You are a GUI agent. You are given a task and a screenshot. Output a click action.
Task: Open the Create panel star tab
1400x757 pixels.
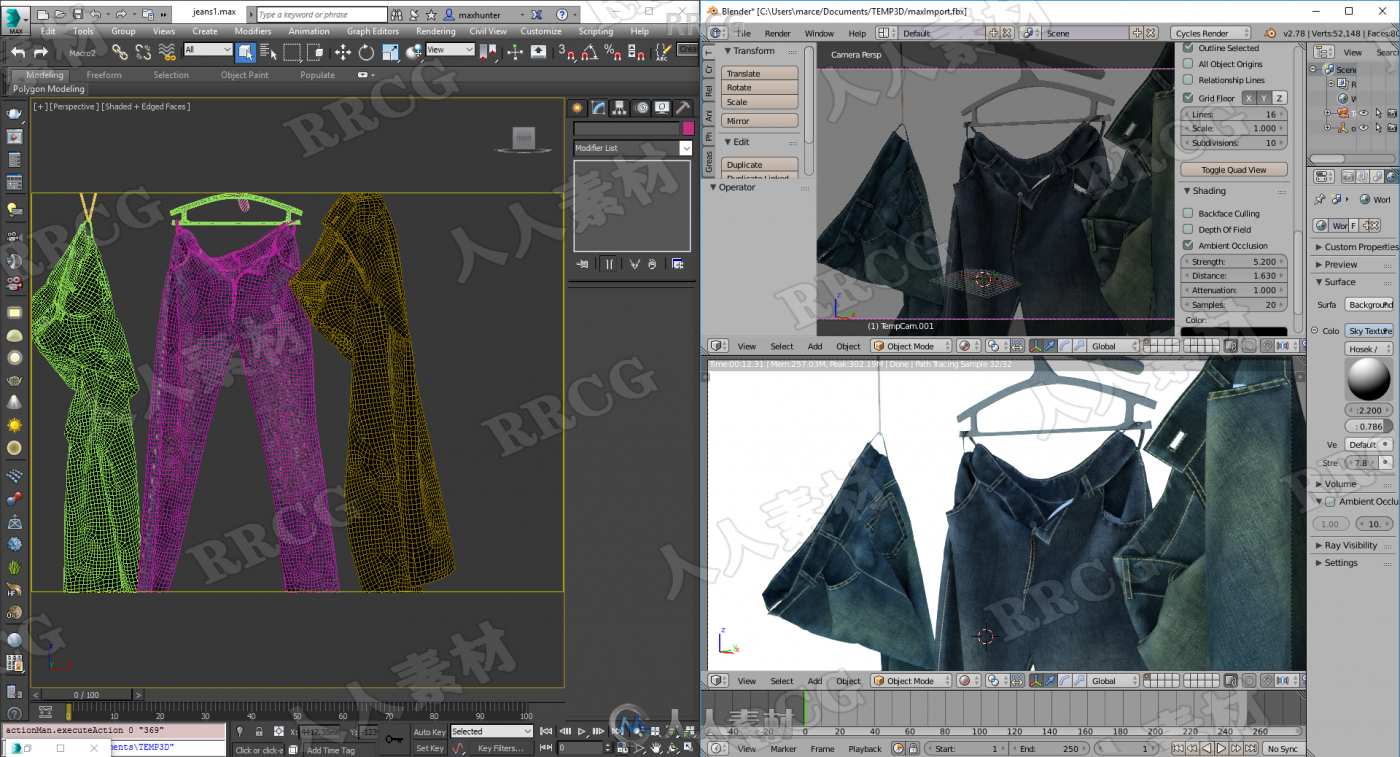[x=577, y=108]
